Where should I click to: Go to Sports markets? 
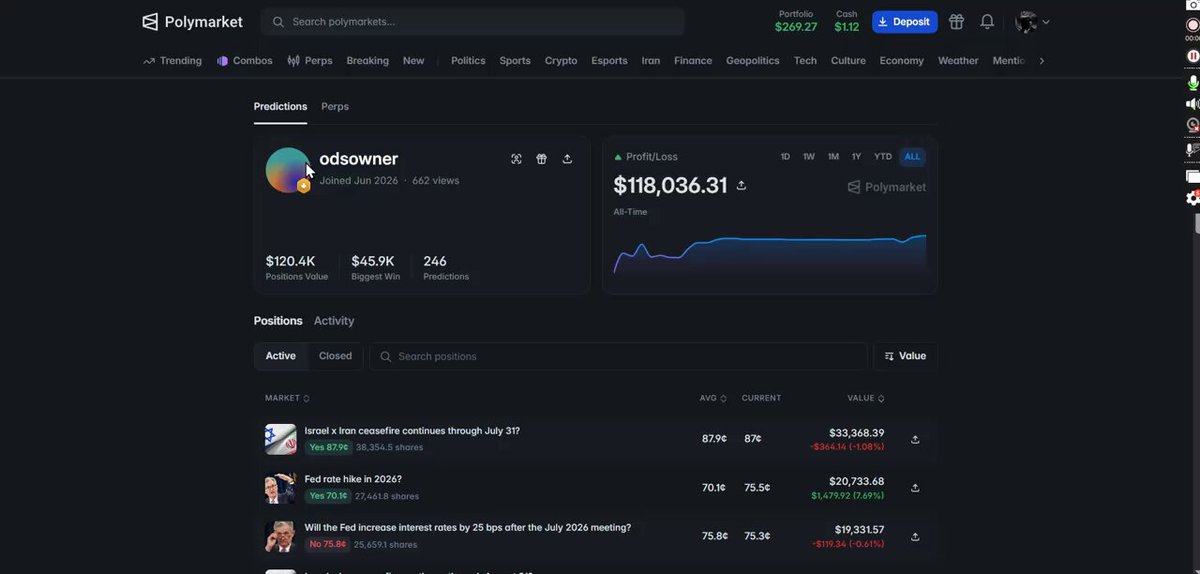515,61
